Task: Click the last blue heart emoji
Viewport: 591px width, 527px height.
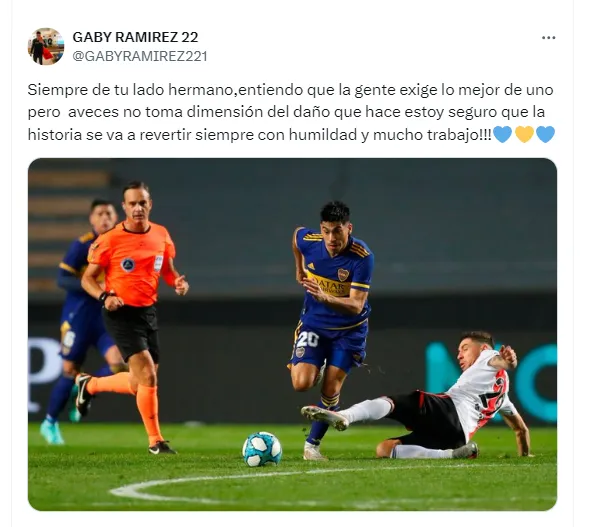Action: pos(545,135)
